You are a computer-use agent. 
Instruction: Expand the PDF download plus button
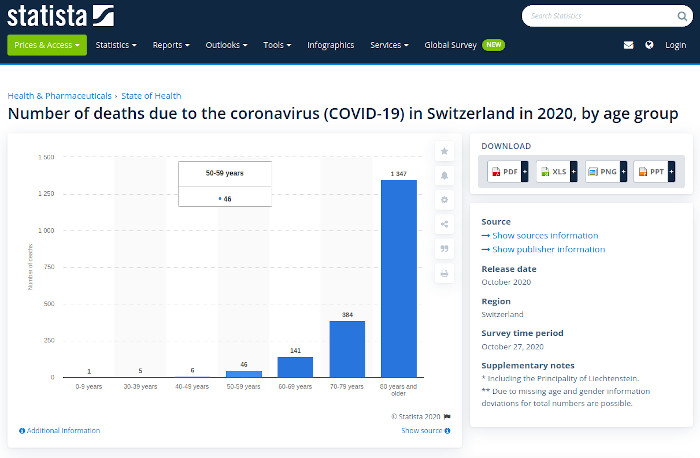[x=525, y=171]
